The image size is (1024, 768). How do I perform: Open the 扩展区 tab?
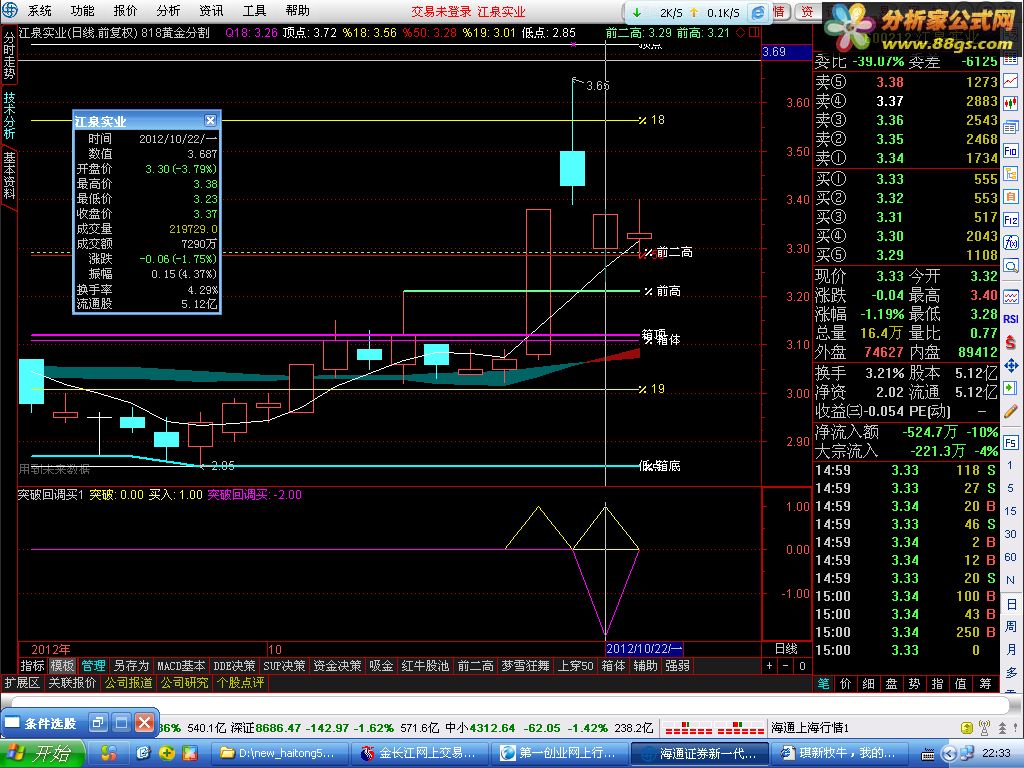coord(22,682)
